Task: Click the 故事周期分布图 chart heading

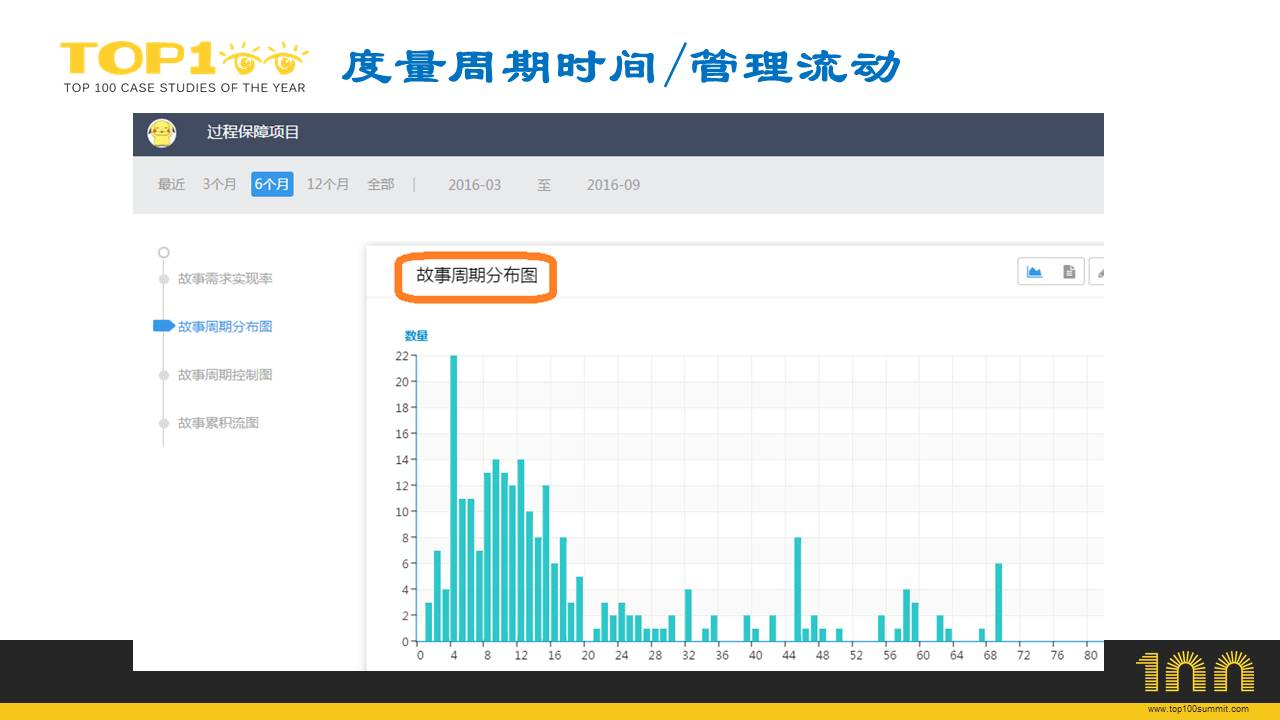Action: [477, 275]
